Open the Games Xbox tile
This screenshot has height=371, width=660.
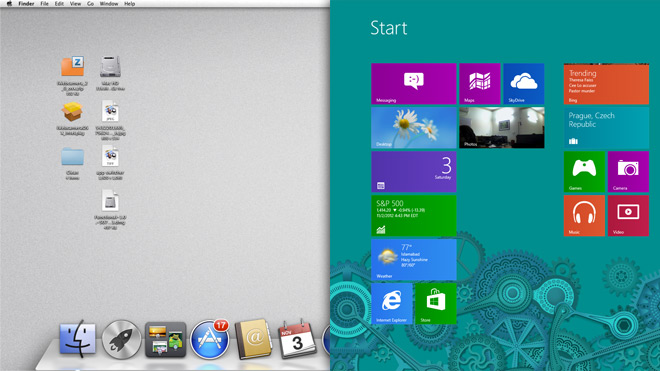[x=584, y=171]
